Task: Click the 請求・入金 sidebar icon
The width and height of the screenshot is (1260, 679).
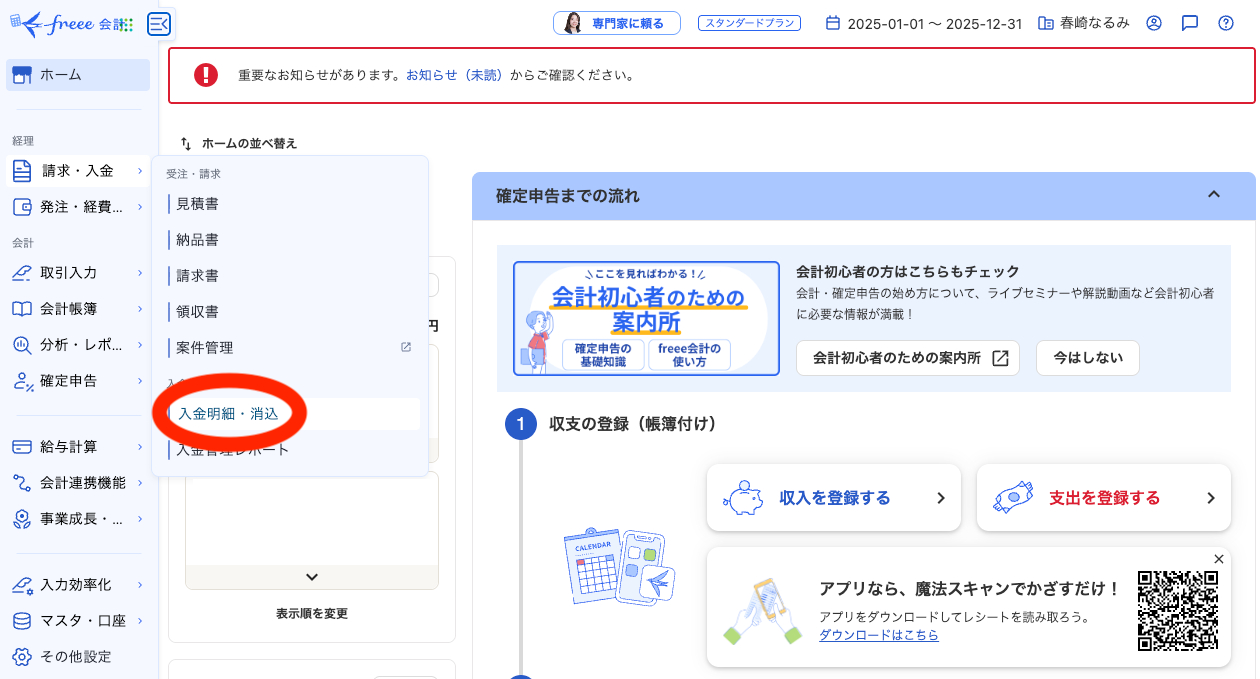Action: [x=22, y=170]
